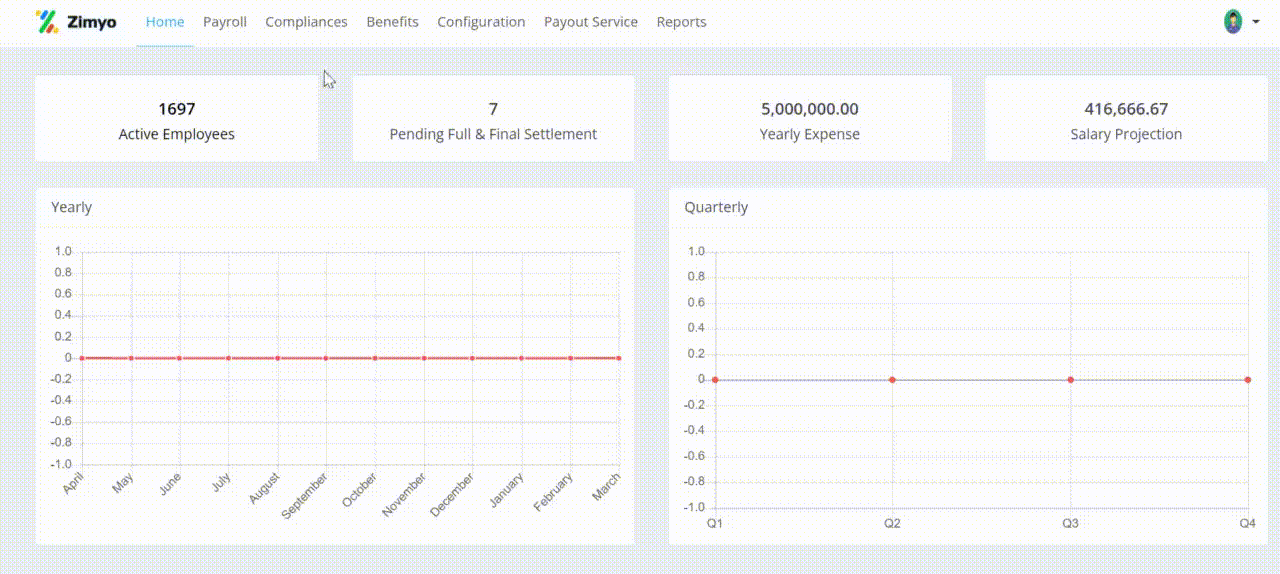
Task: Expand the profile dropdown arrow
Action: [x=1255, y=22]
